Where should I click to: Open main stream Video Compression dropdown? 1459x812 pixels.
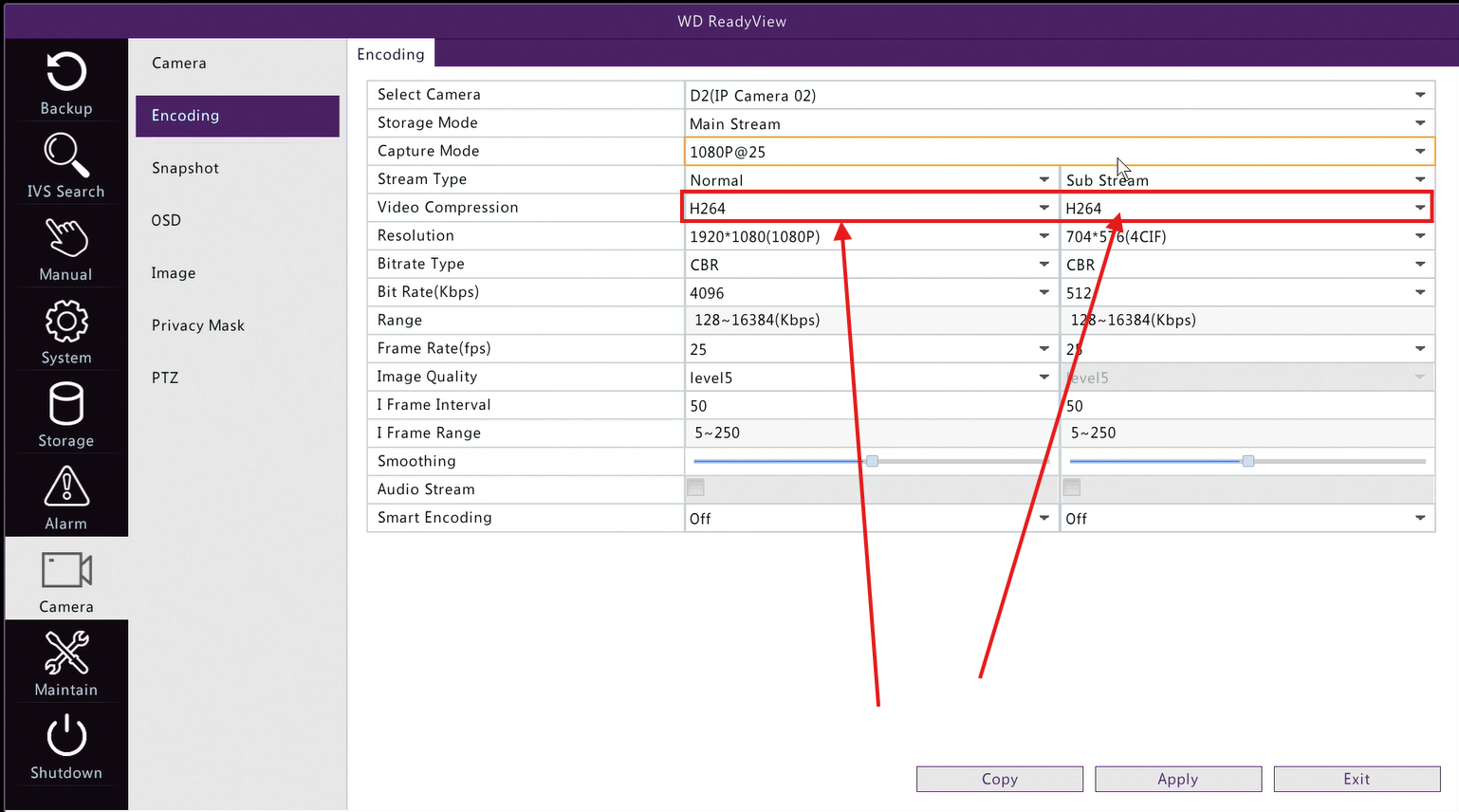pyautogui.click(x=870, y=208)
